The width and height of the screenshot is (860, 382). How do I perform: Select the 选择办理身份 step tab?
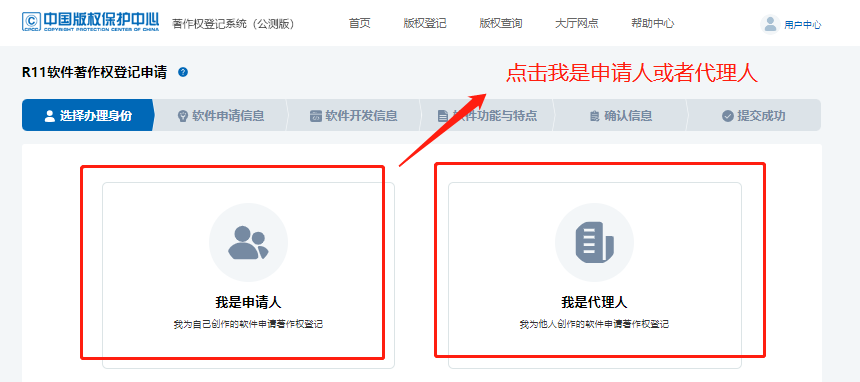[x=88, y=115]
